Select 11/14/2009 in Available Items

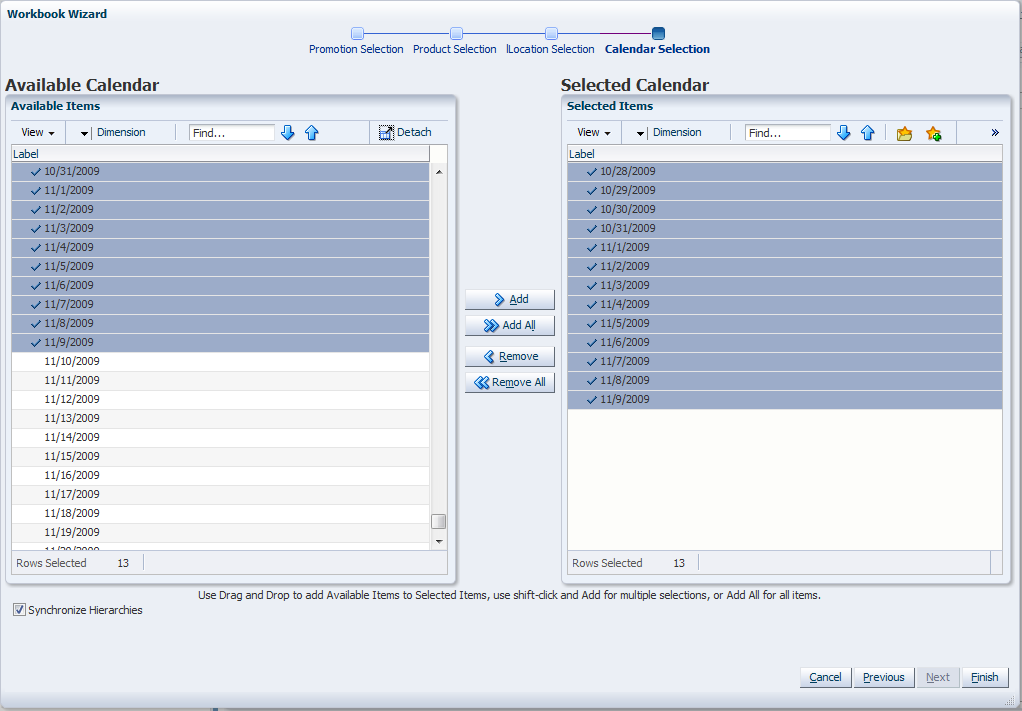point(220,437)
